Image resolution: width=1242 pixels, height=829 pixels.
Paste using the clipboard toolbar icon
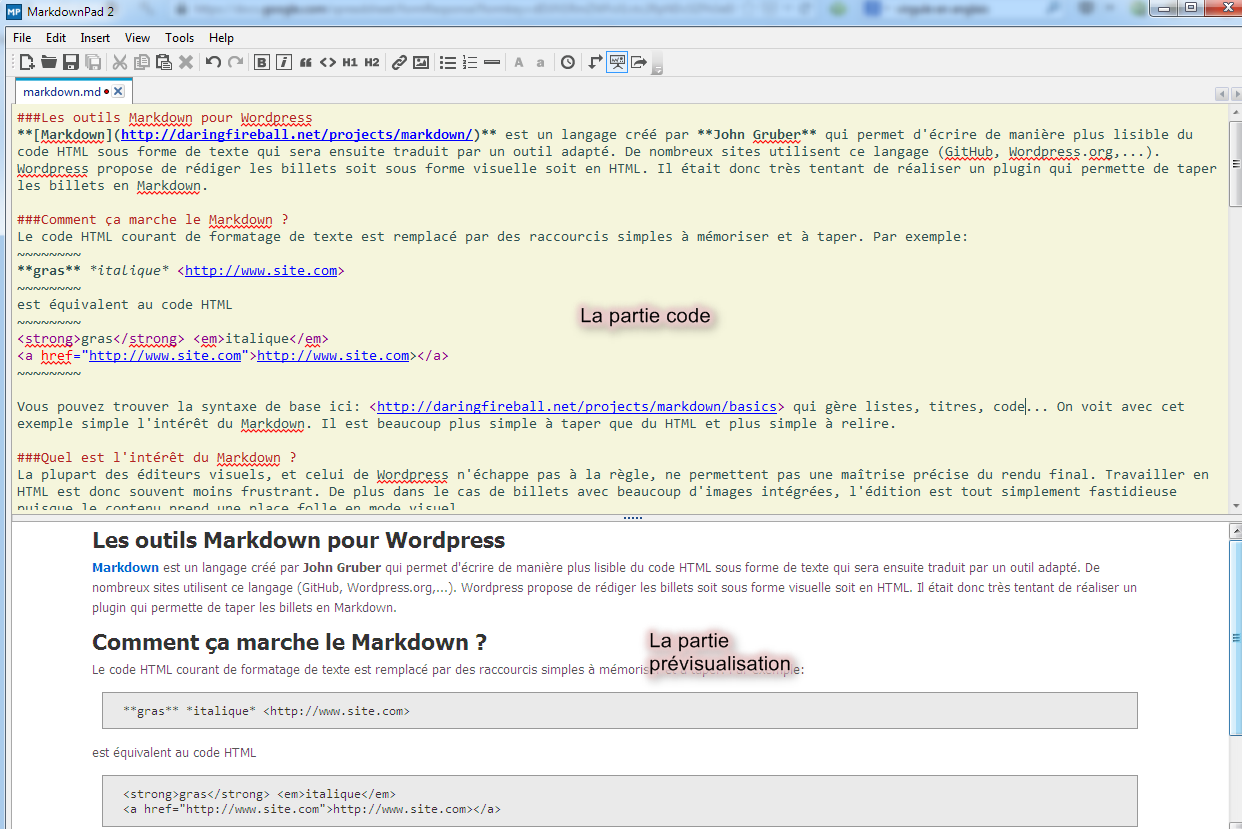(x=164, y=62)
